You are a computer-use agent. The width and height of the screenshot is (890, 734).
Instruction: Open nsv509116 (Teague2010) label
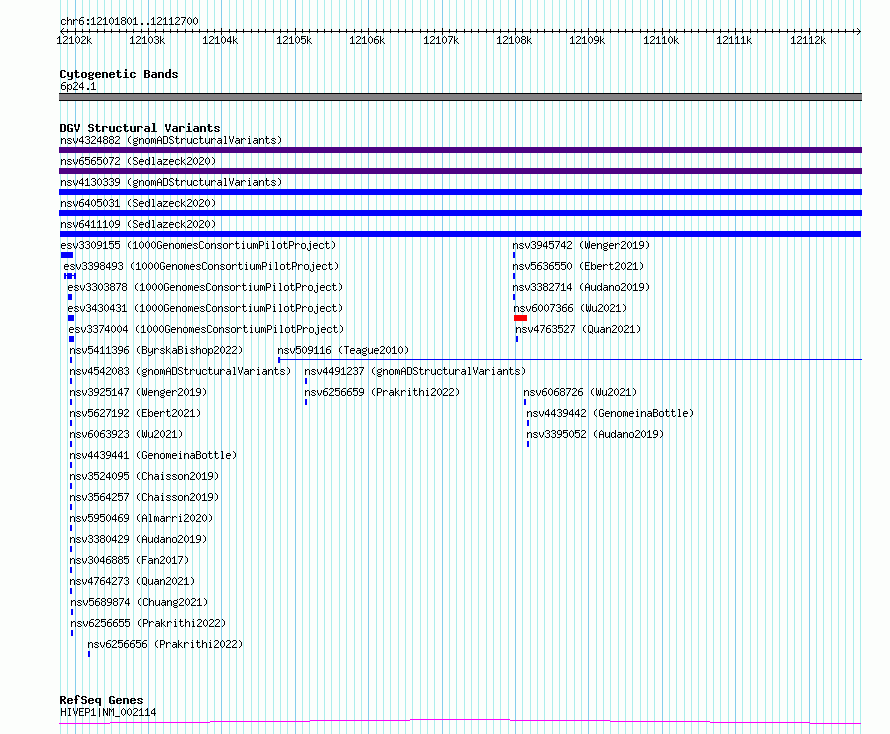click(x=343, y=350)
